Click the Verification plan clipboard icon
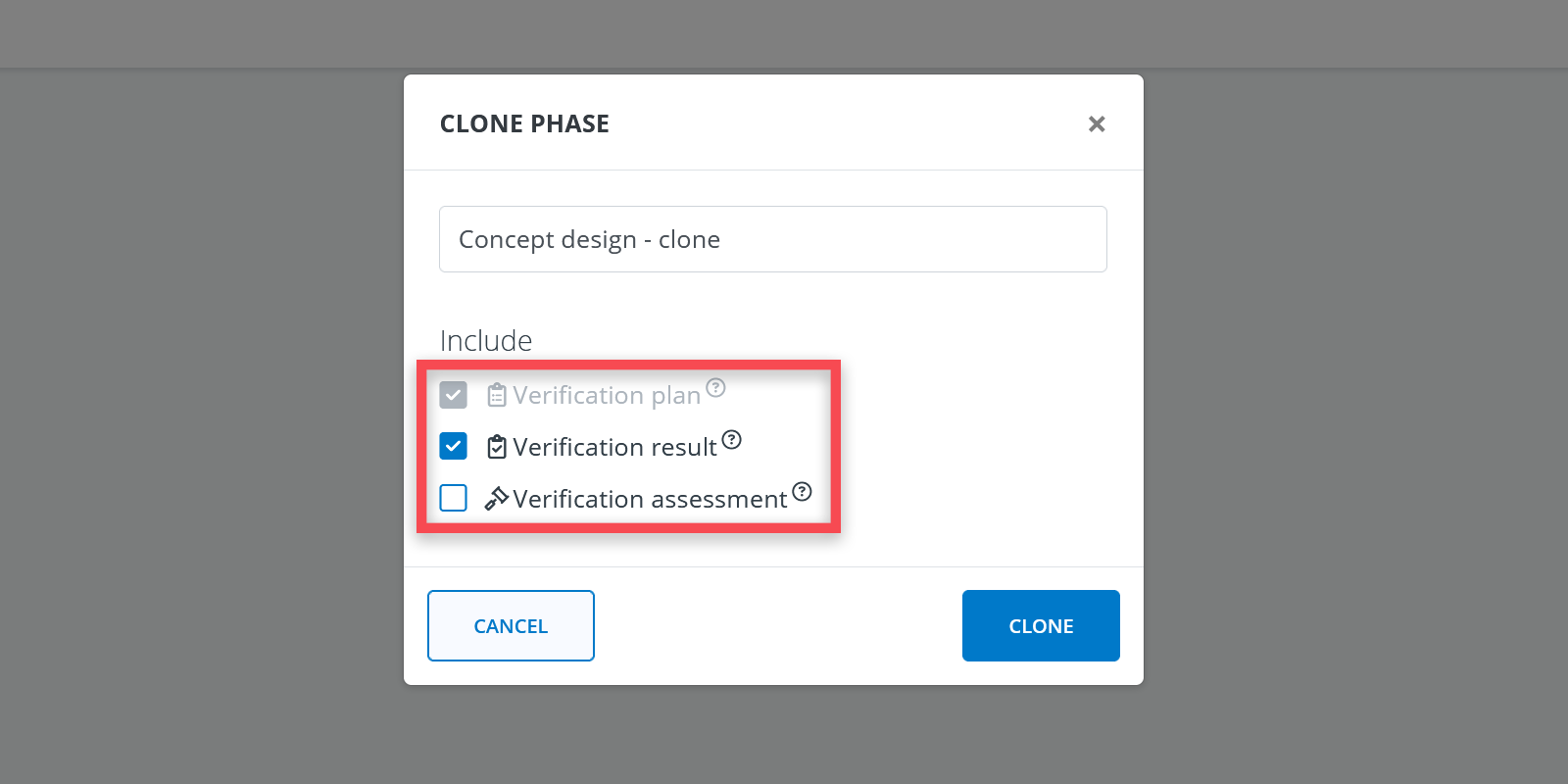1568x784 pixels. point(497,395)
